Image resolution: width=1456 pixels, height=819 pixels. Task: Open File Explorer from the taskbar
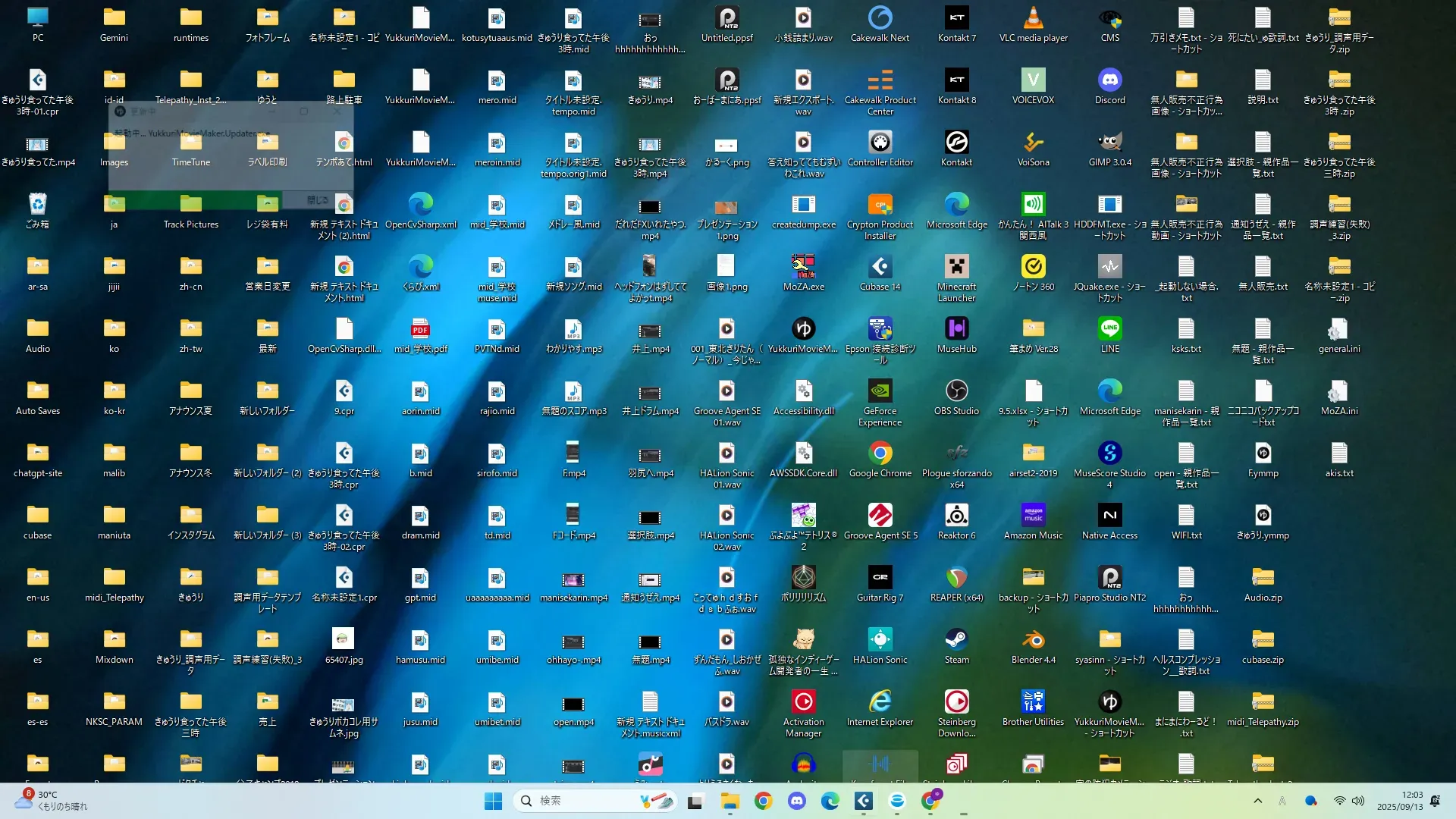(730, 801)
